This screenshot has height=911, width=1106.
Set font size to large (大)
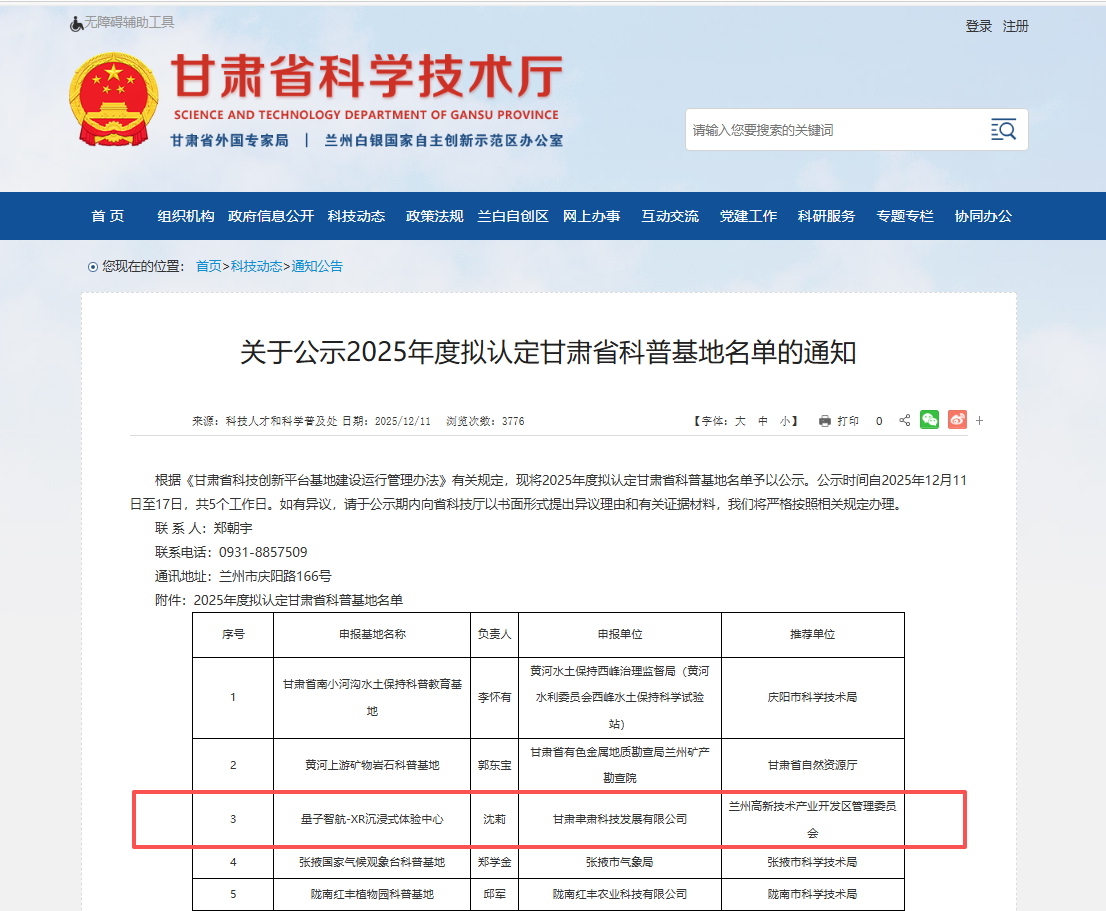pyautogui.click(x=740, y=421)
